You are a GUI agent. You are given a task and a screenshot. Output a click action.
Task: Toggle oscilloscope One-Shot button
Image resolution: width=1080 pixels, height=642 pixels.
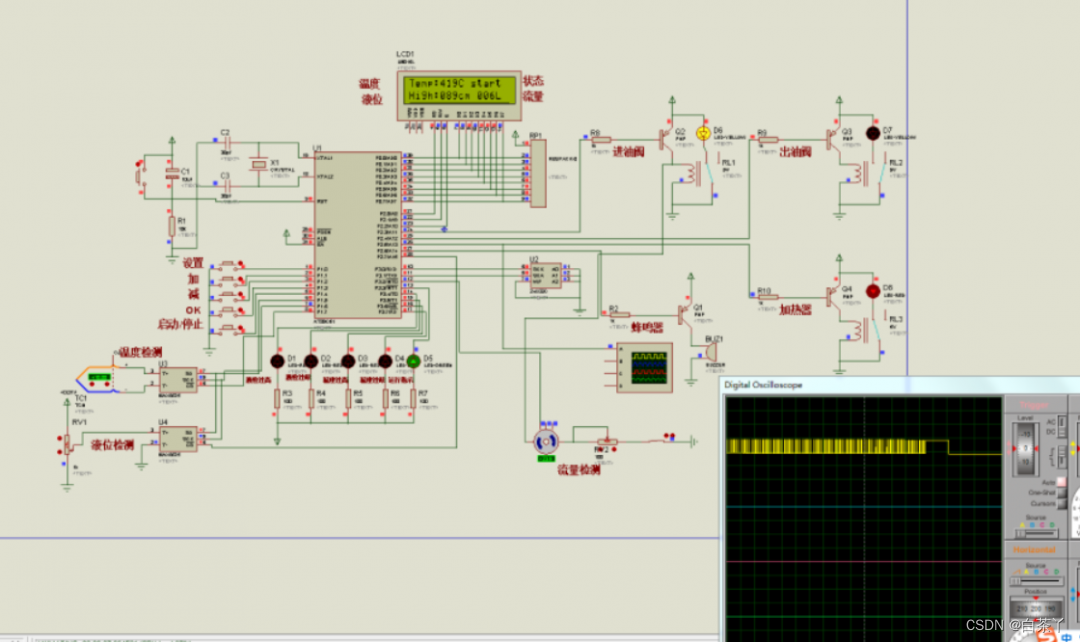1061,493
